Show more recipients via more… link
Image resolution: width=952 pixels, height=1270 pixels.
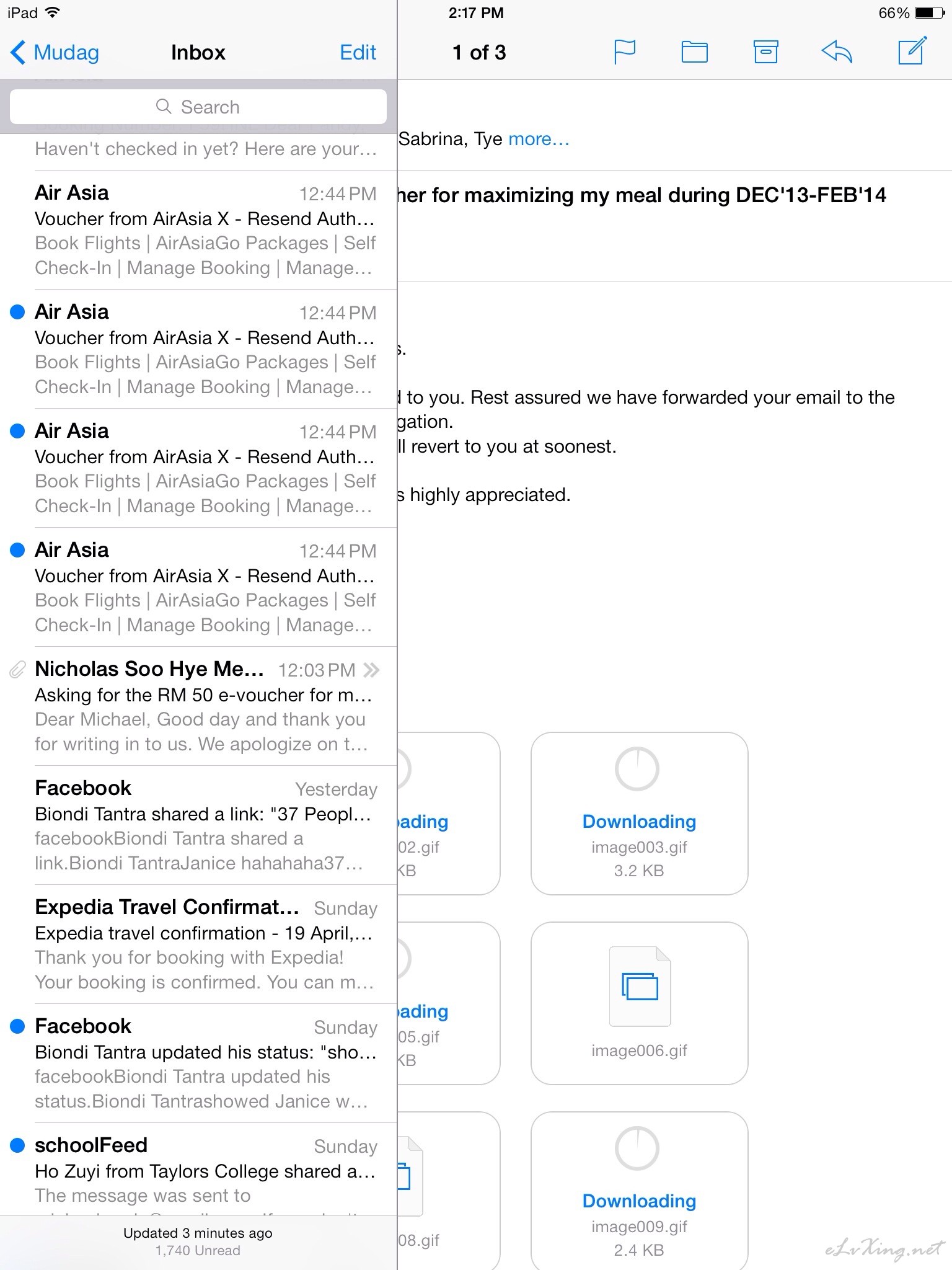click(538, 139)
